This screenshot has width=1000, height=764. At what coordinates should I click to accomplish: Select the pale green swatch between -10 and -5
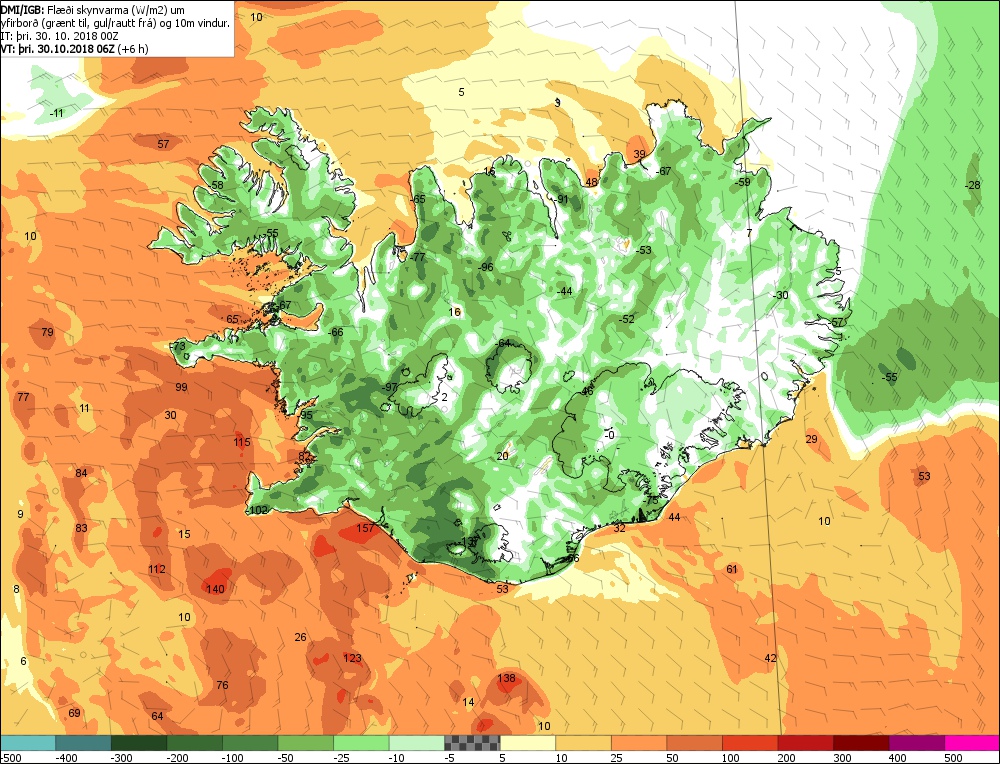416,743
